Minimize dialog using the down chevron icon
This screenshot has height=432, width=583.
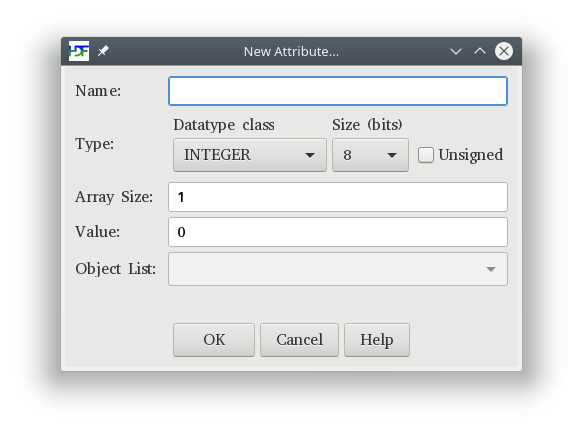[456, 51]
